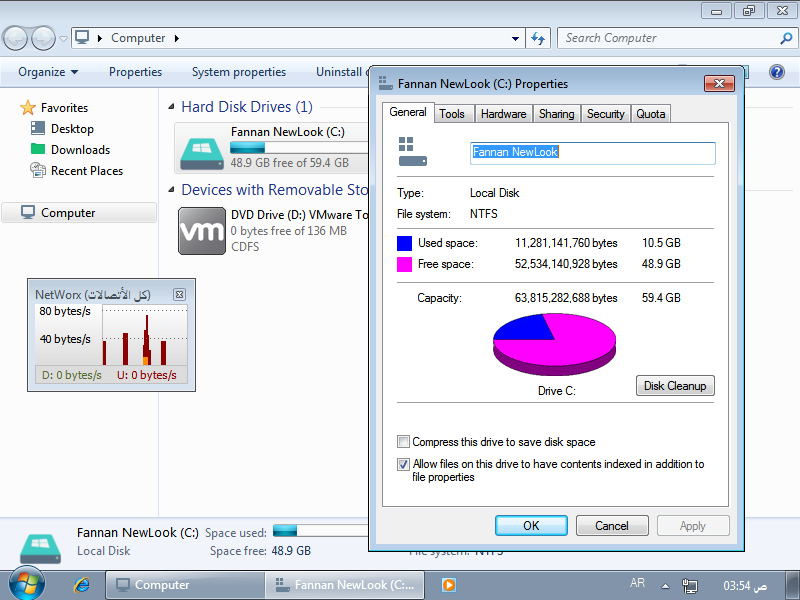Image resolution: width=800 pixels, height=600 pixels.
Task: Click the Forward navigation arrow in Explorer
Action: (44, 38)
